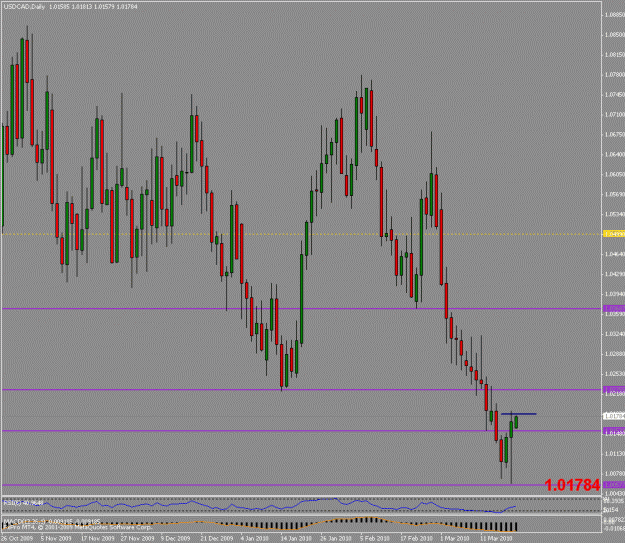Click the 1.02880 price scale label

pos(614,354)
